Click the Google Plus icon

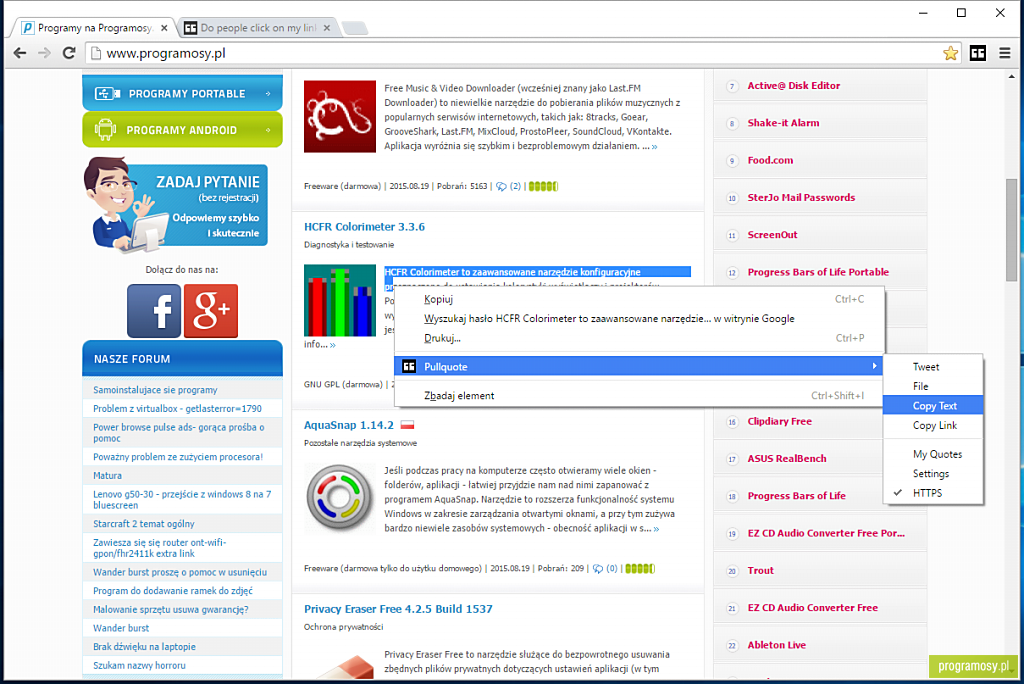(x=211, y=311)
